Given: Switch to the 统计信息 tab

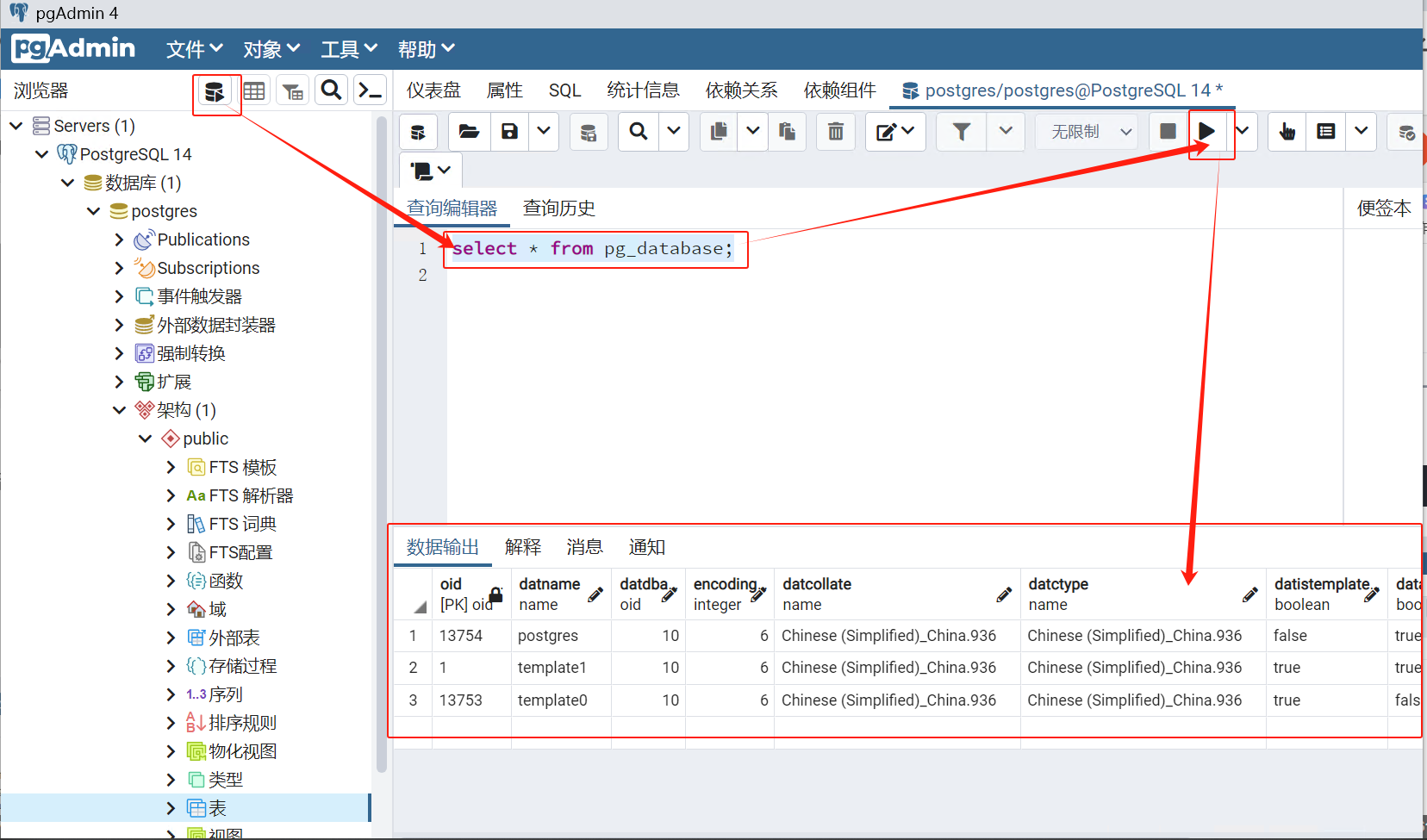Looking at the screenshot, I should (643, 90).
